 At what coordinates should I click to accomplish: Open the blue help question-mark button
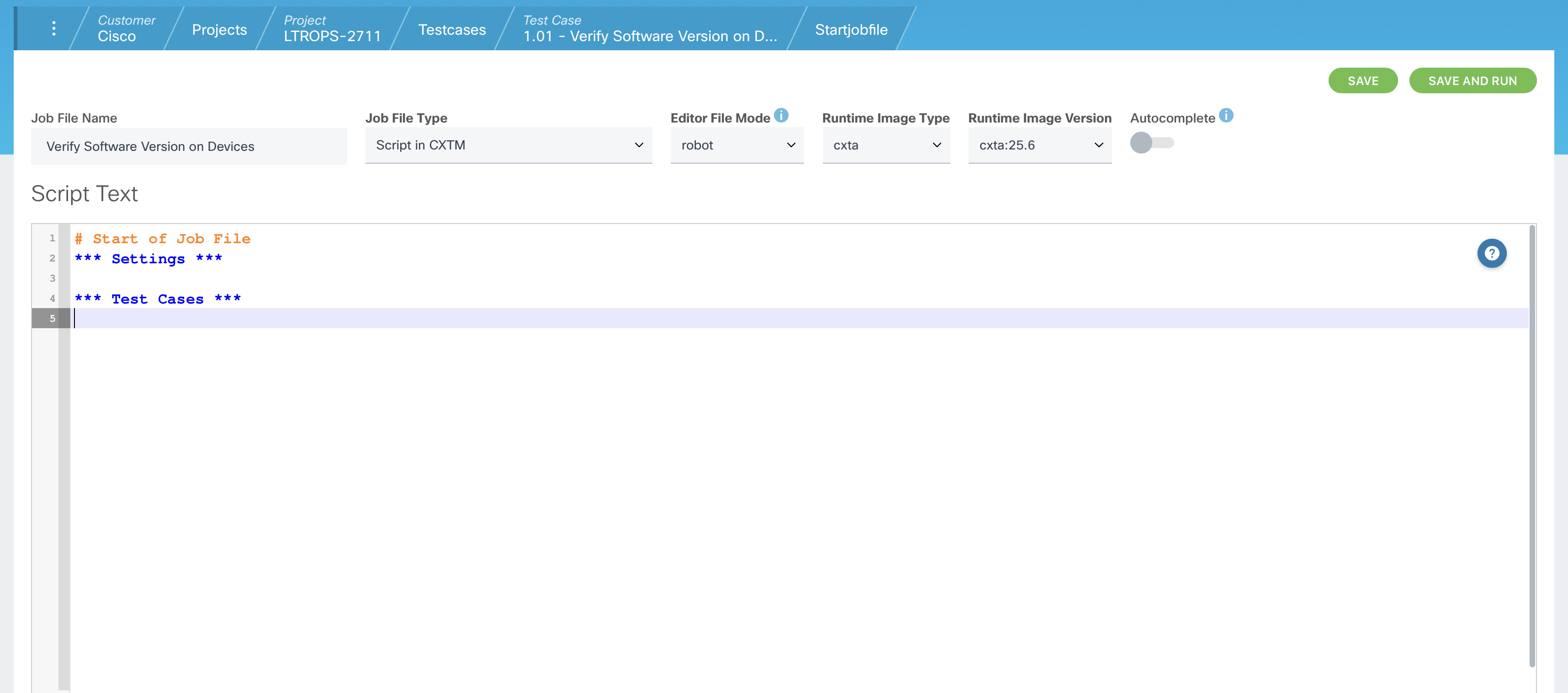coord(1491,253)
